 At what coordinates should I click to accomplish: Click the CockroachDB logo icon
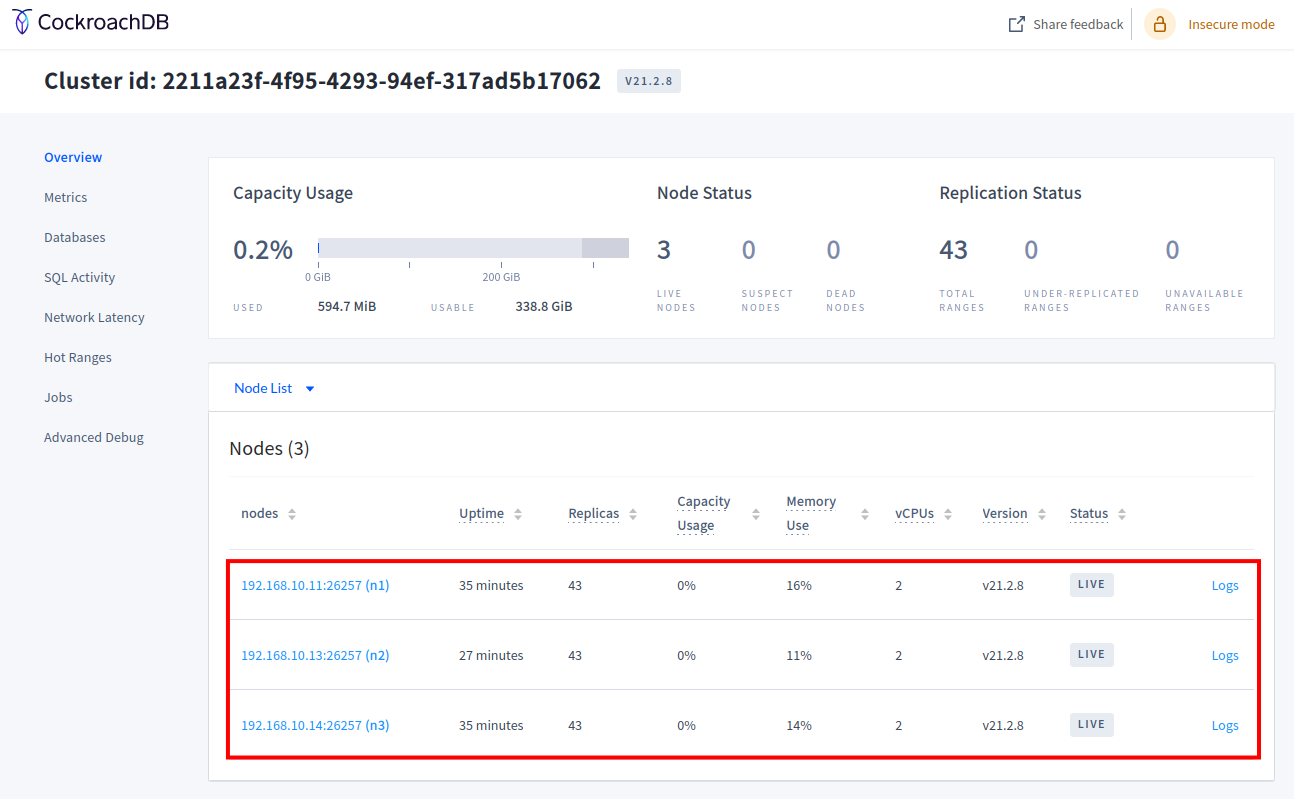coord(21,22)
